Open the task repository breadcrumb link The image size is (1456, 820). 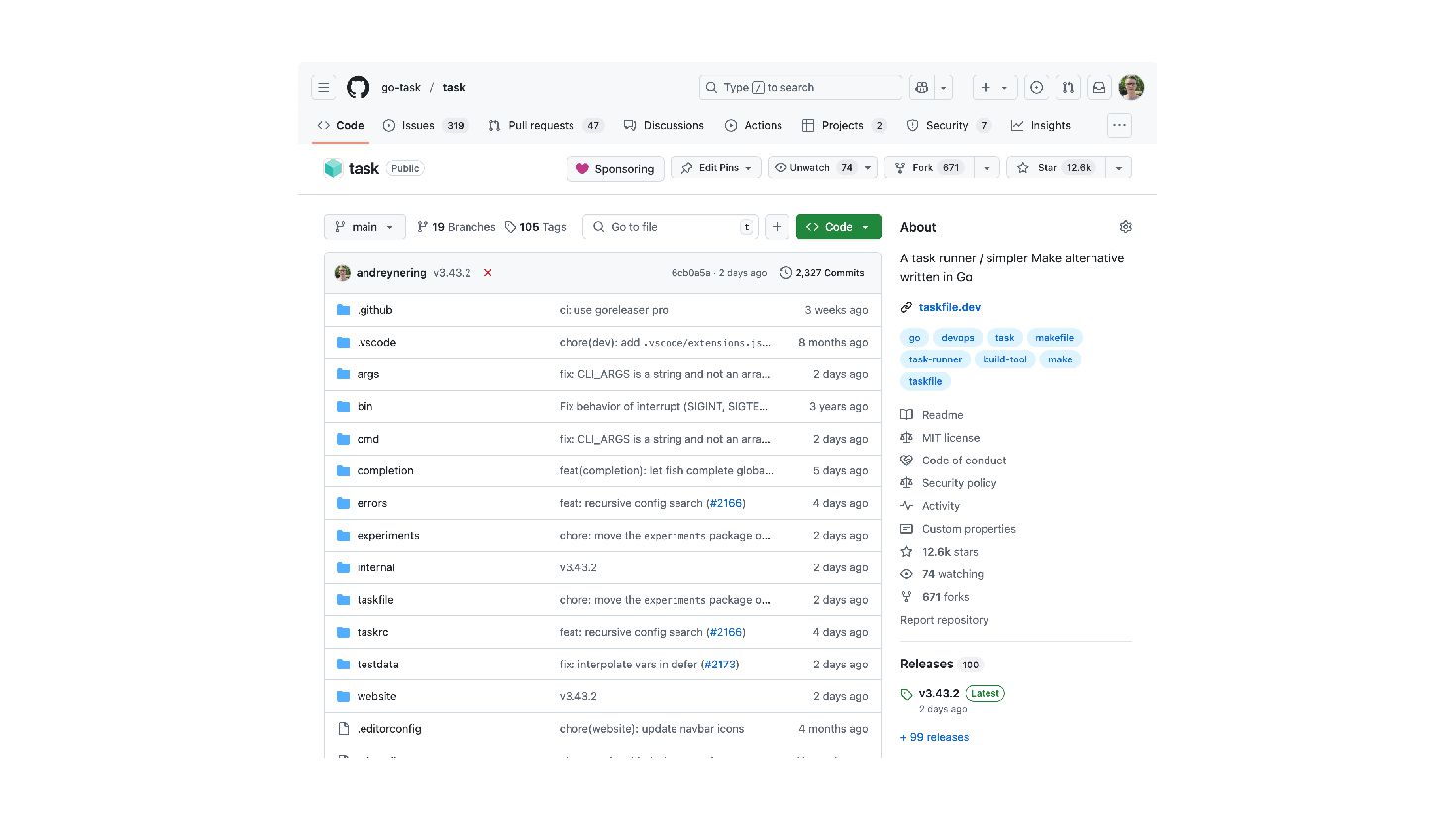pyautogui.click(x=454, y=87)
